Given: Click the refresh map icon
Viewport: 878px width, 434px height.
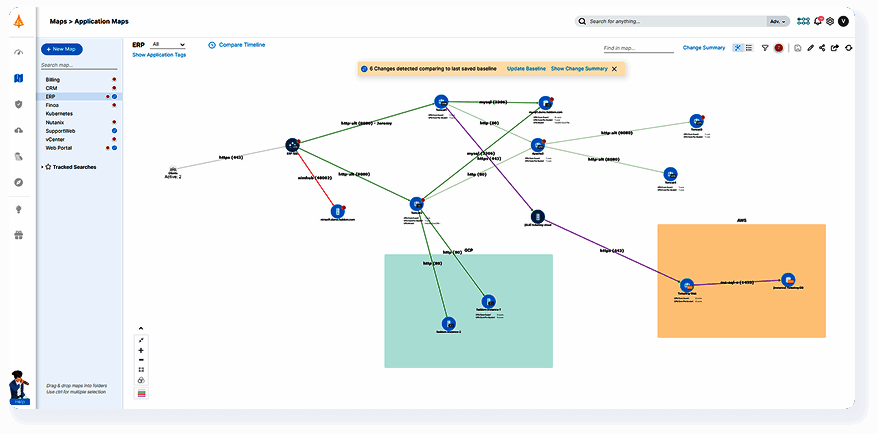Looking at the screenshot, I should (848, 48).
